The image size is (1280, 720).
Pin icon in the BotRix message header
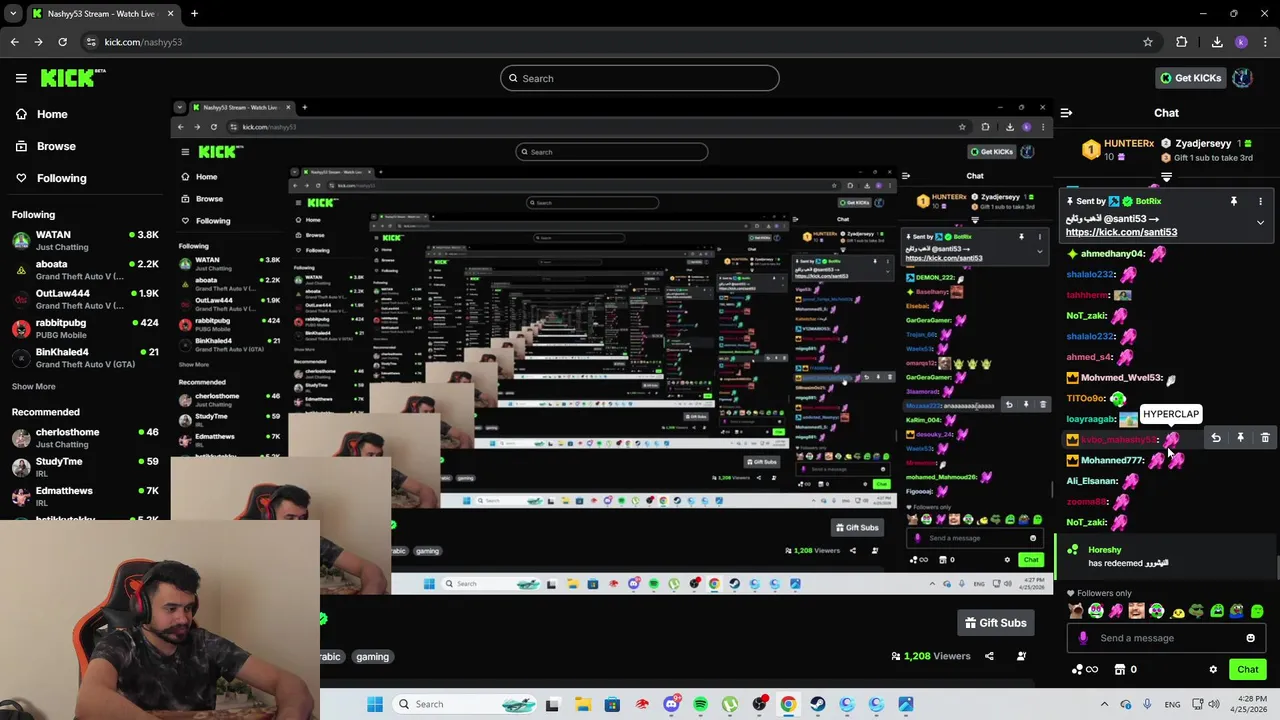1233,201
